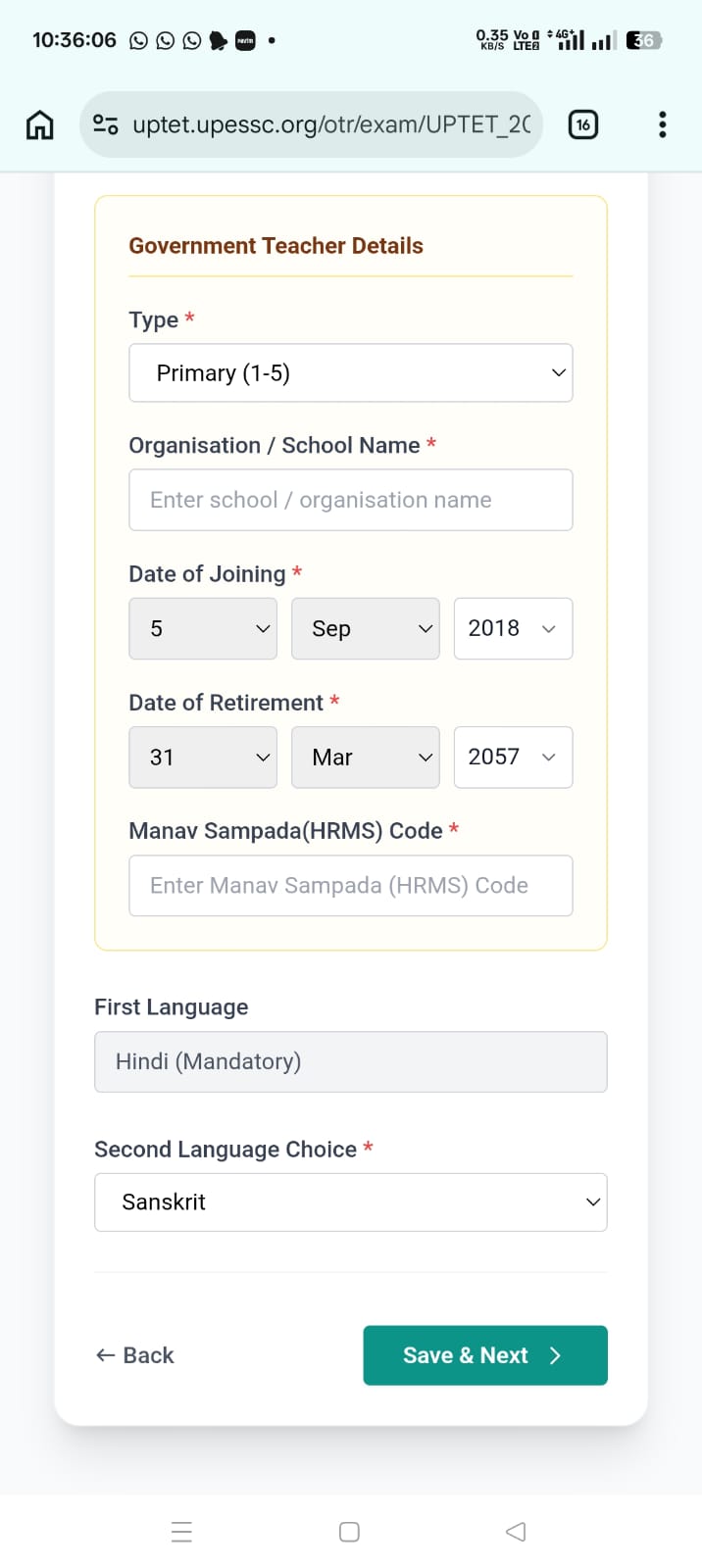Open the site settings icon in address bar
This screenshot has height=1568, width=702.
point(106,124)
